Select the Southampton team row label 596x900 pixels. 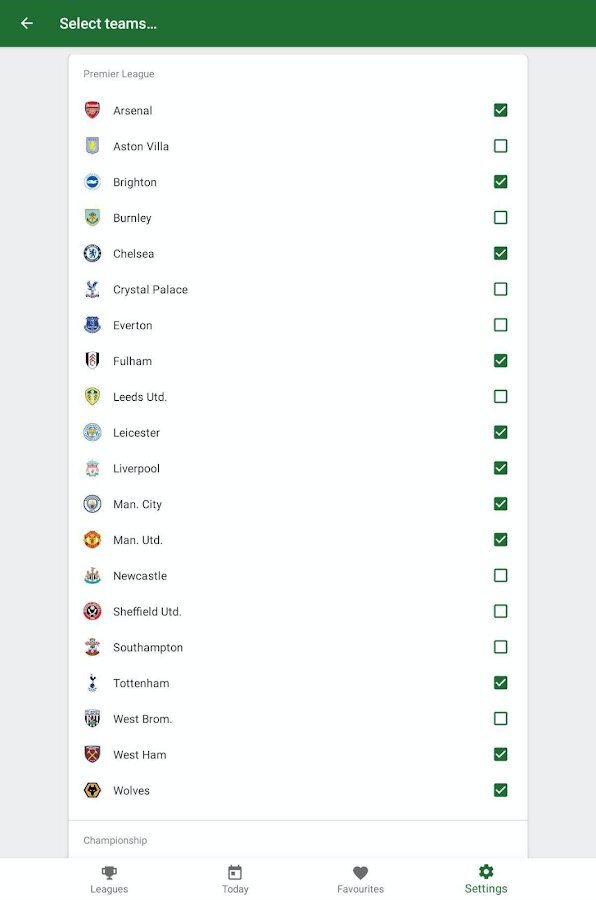pos(148,647)
